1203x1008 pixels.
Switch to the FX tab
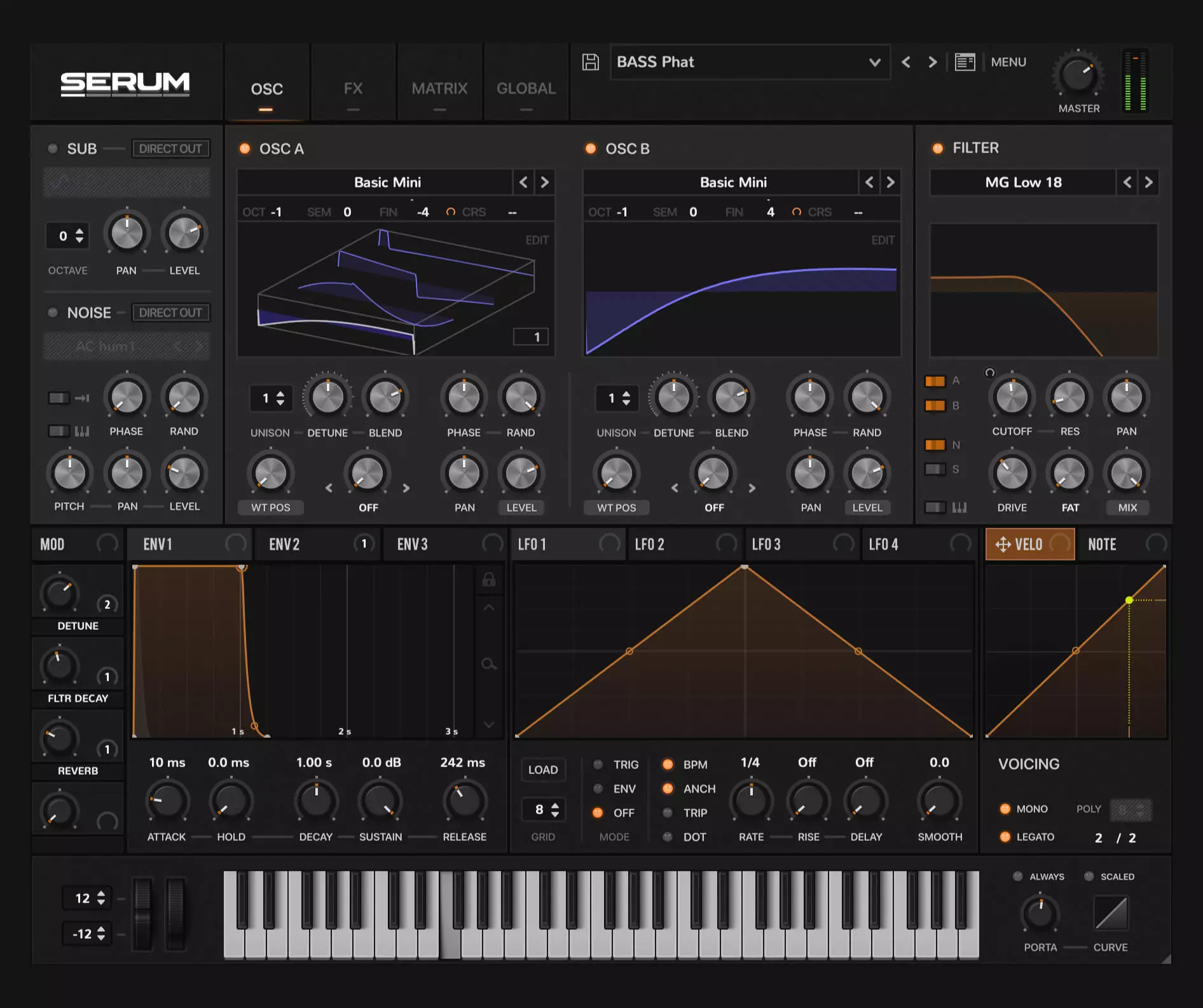point(353,89)
